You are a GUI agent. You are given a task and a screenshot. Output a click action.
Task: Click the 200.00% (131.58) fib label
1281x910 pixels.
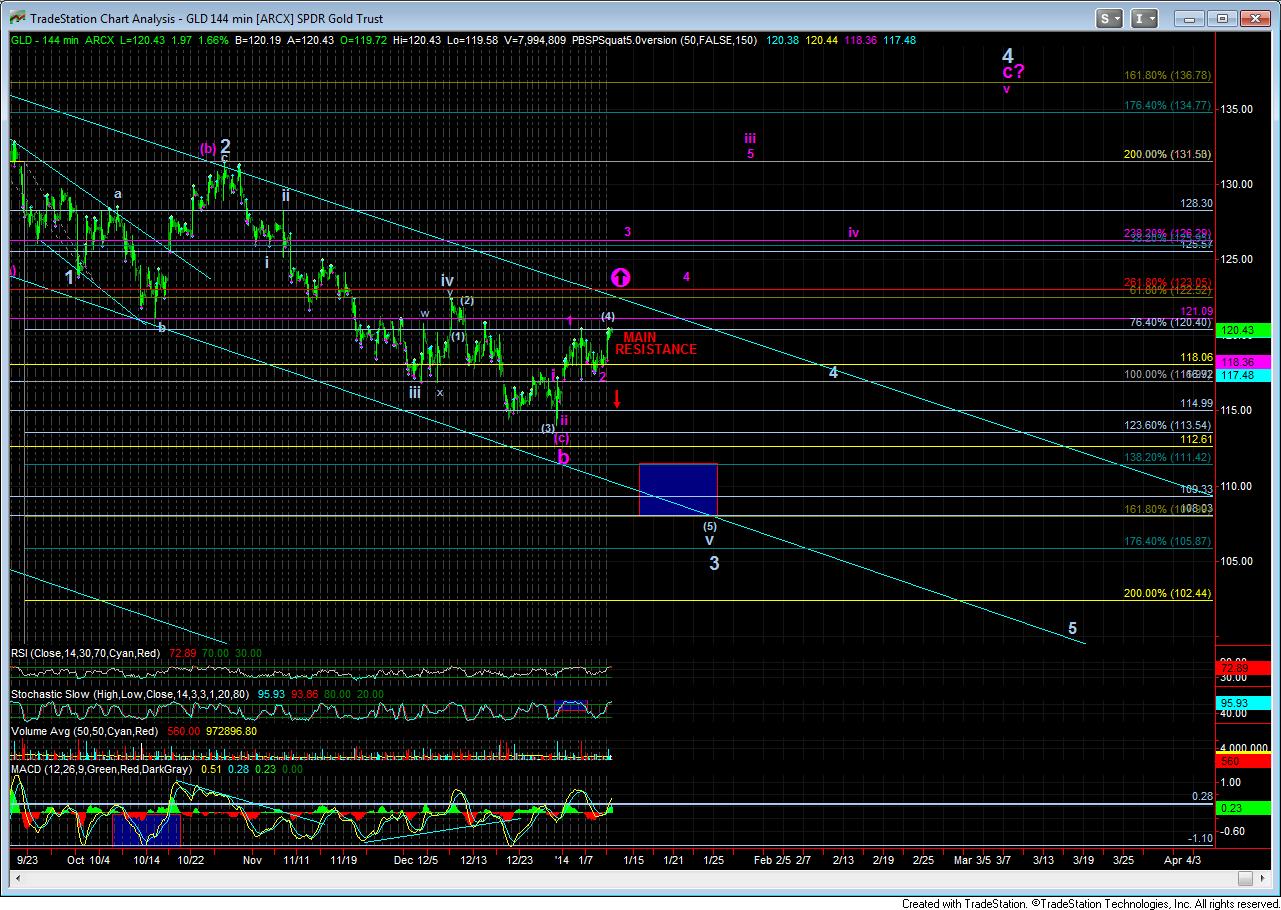pos(1169,154)
